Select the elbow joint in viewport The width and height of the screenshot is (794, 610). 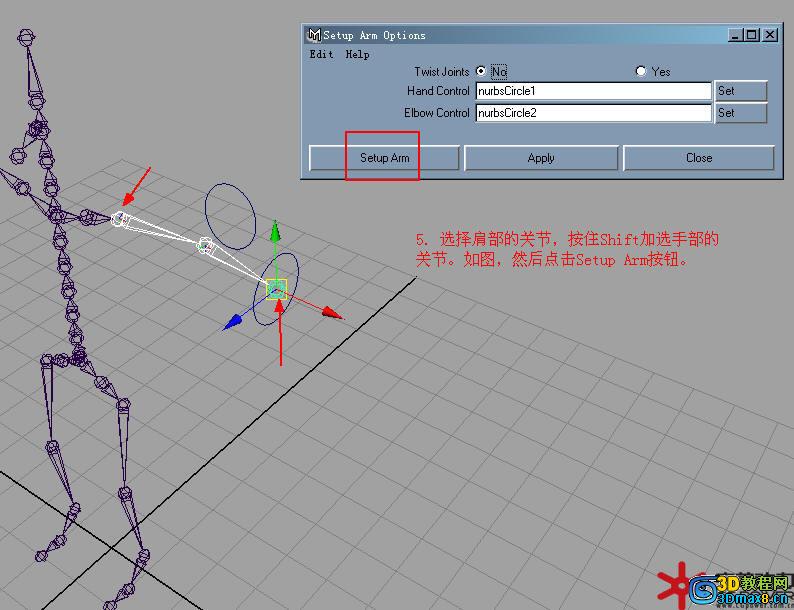(205, 246)
